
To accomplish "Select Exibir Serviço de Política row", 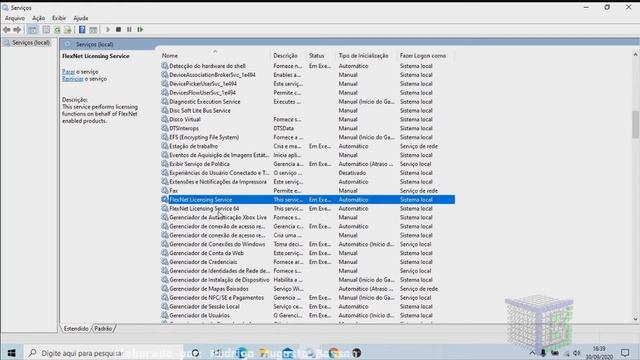I will pos(308,164).
